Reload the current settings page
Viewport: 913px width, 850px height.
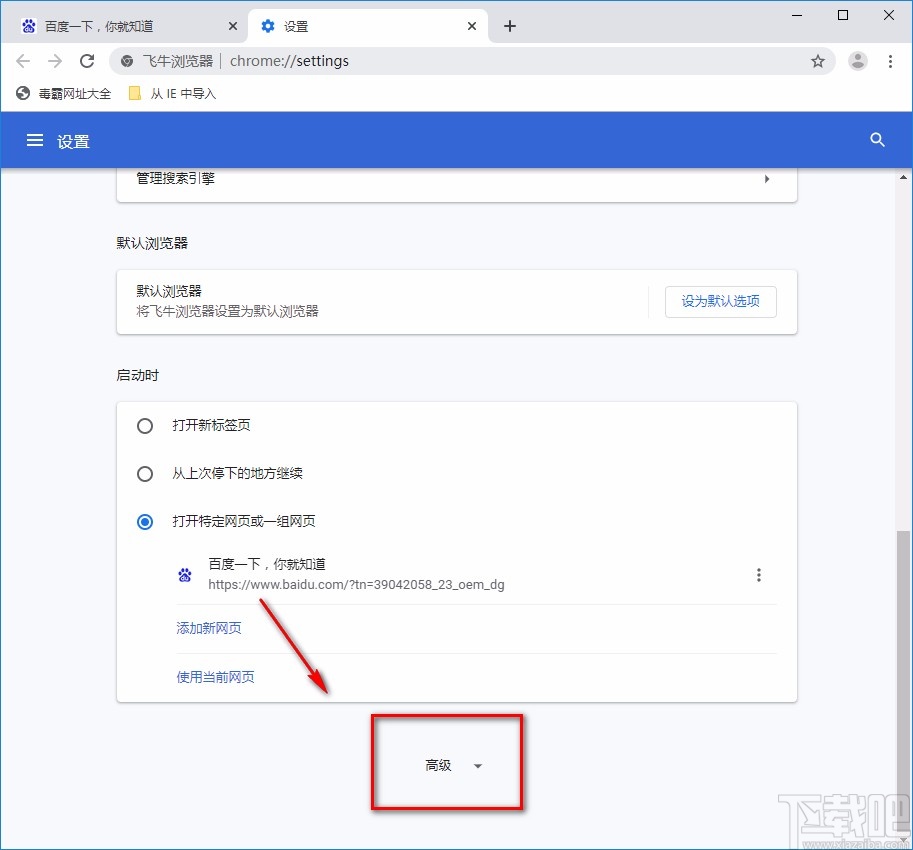point(87,61)
